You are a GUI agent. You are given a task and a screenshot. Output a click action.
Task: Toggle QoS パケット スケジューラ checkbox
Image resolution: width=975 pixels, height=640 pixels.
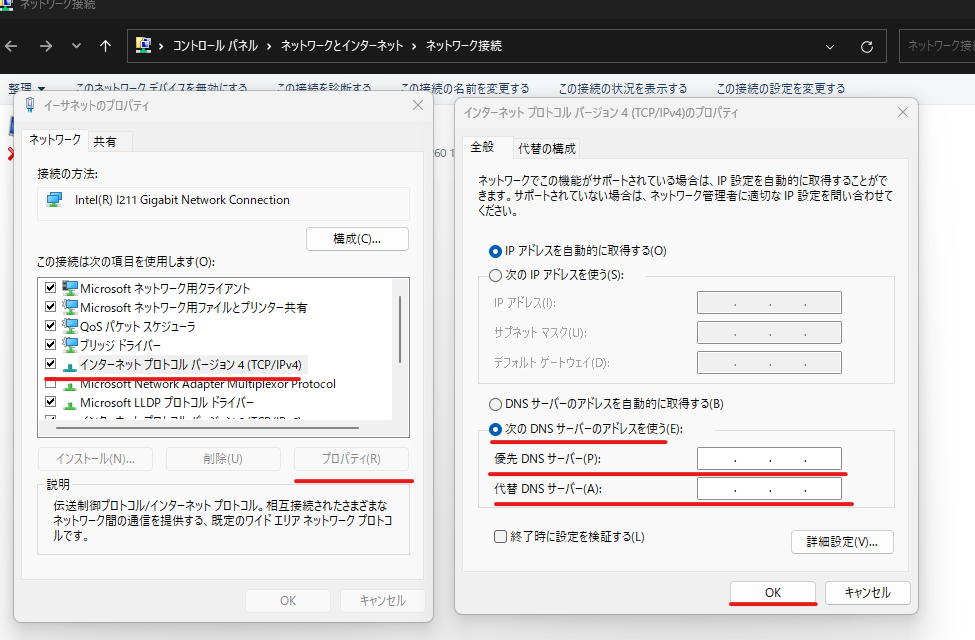pyautogui.click(x=50, y=325)
